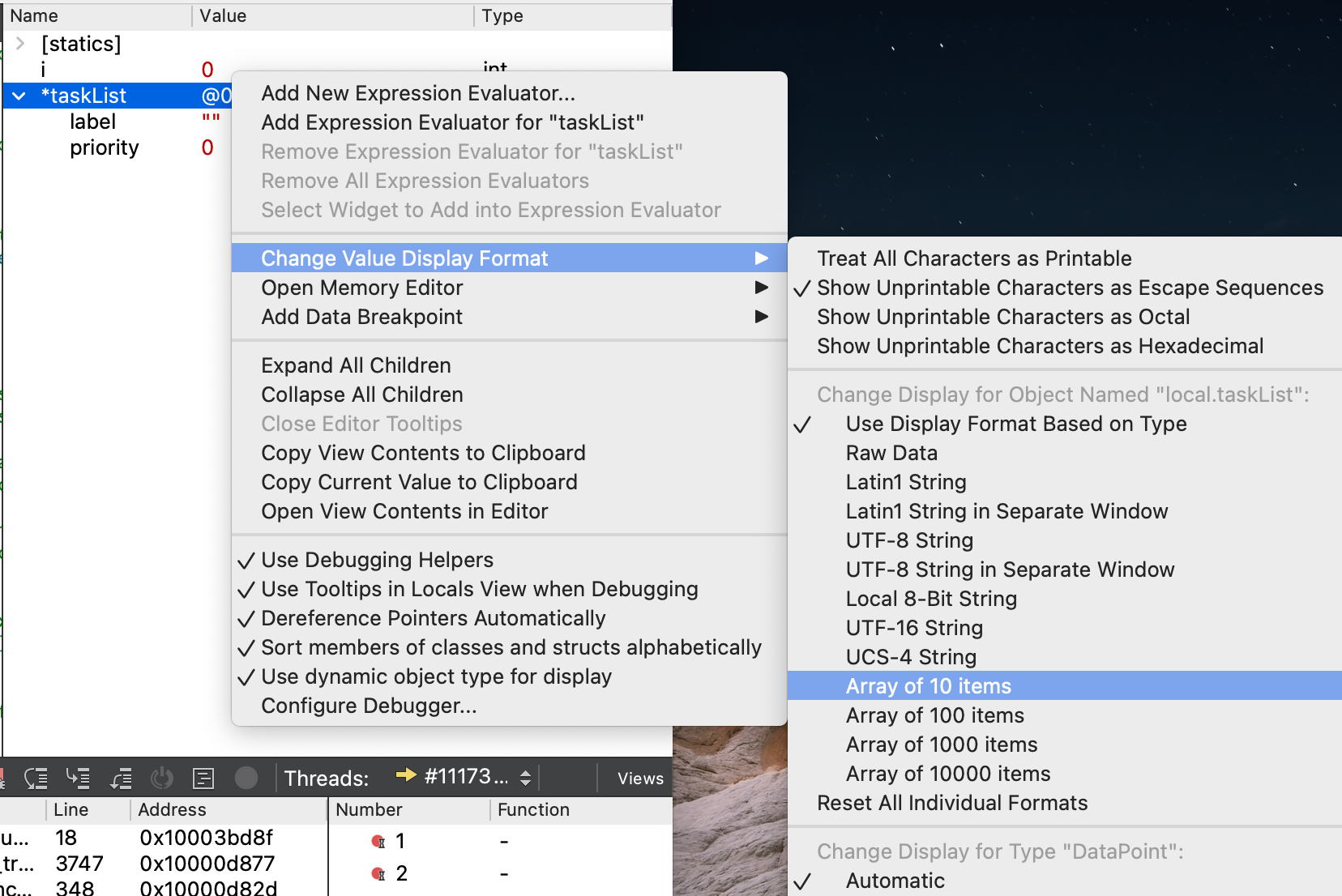Click the yellow thread arrow next to #11173
Screen dimensions: 1342x896
(x=406, y=776)
